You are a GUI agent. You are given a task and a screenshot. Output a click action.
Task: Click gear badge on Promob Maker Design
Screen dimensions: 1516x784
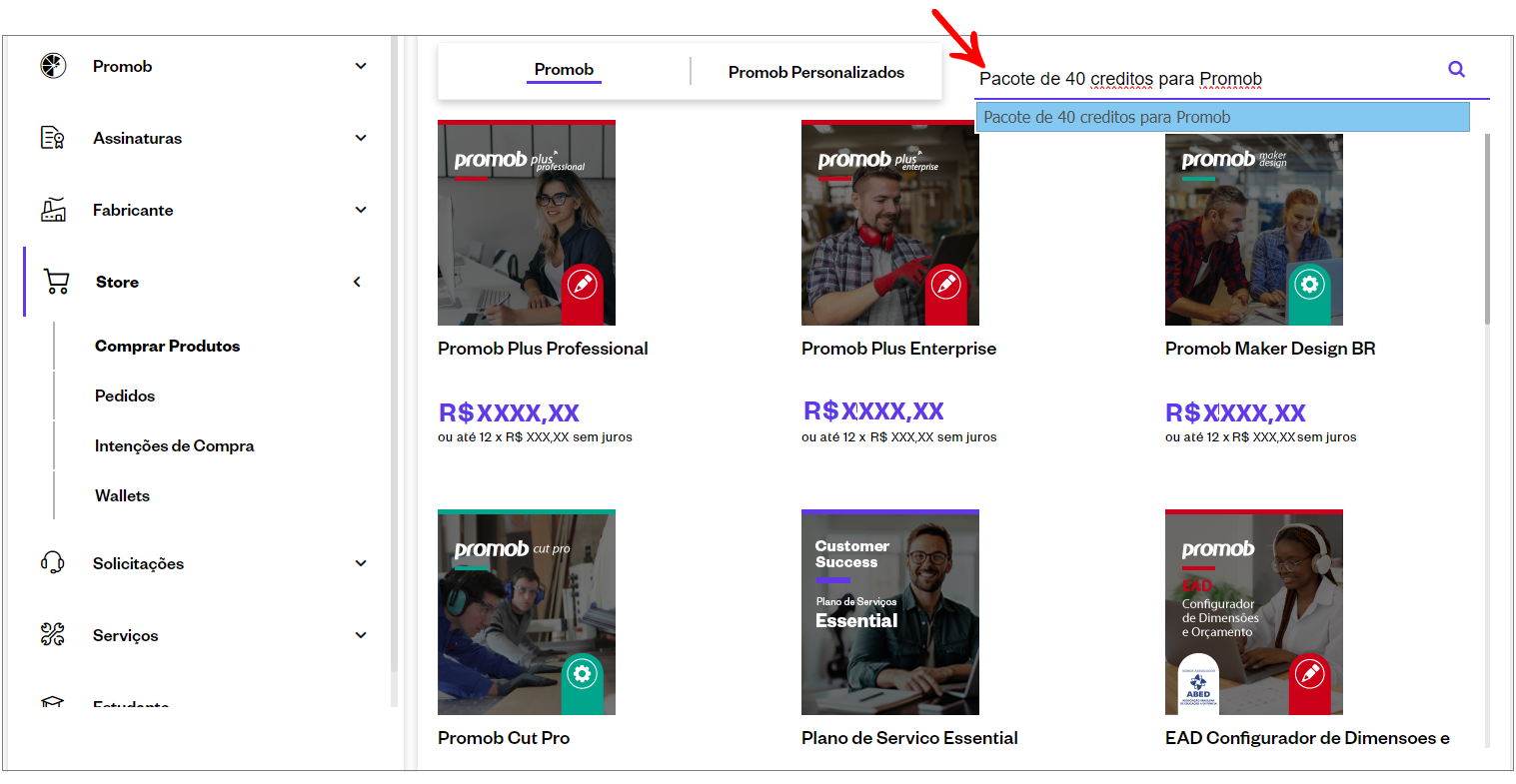(x=1309, y=284)
